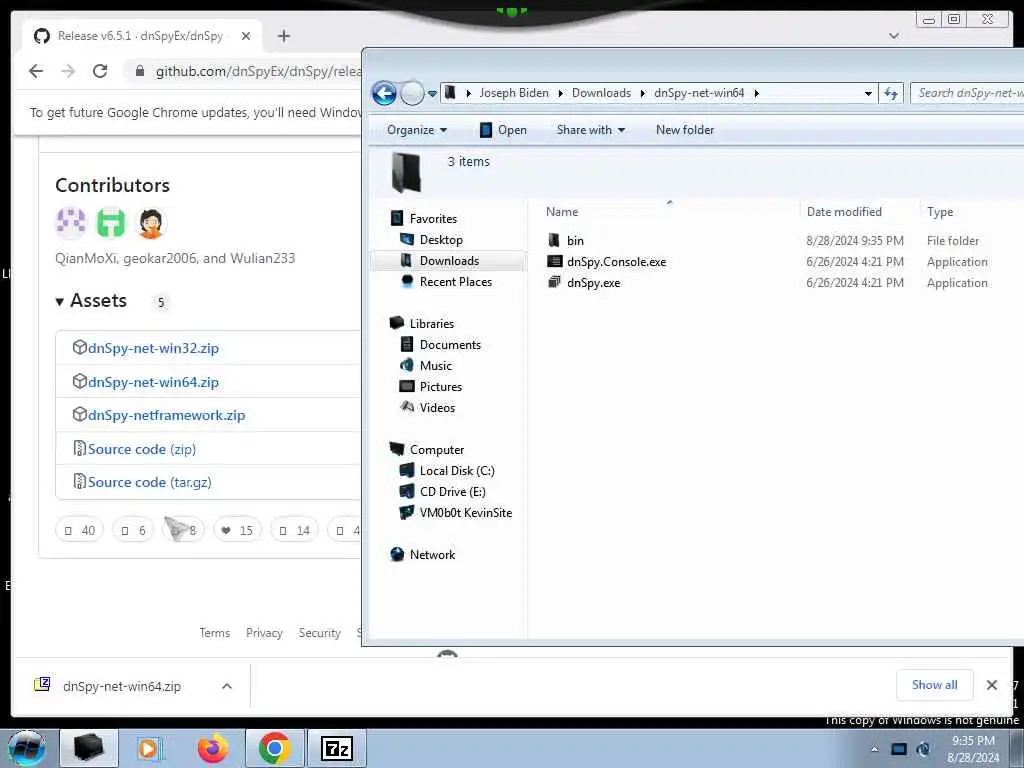The image size is (1024, 768).
Task: Open CD Drive (E:) in the navigation pane
Action: 453,491
